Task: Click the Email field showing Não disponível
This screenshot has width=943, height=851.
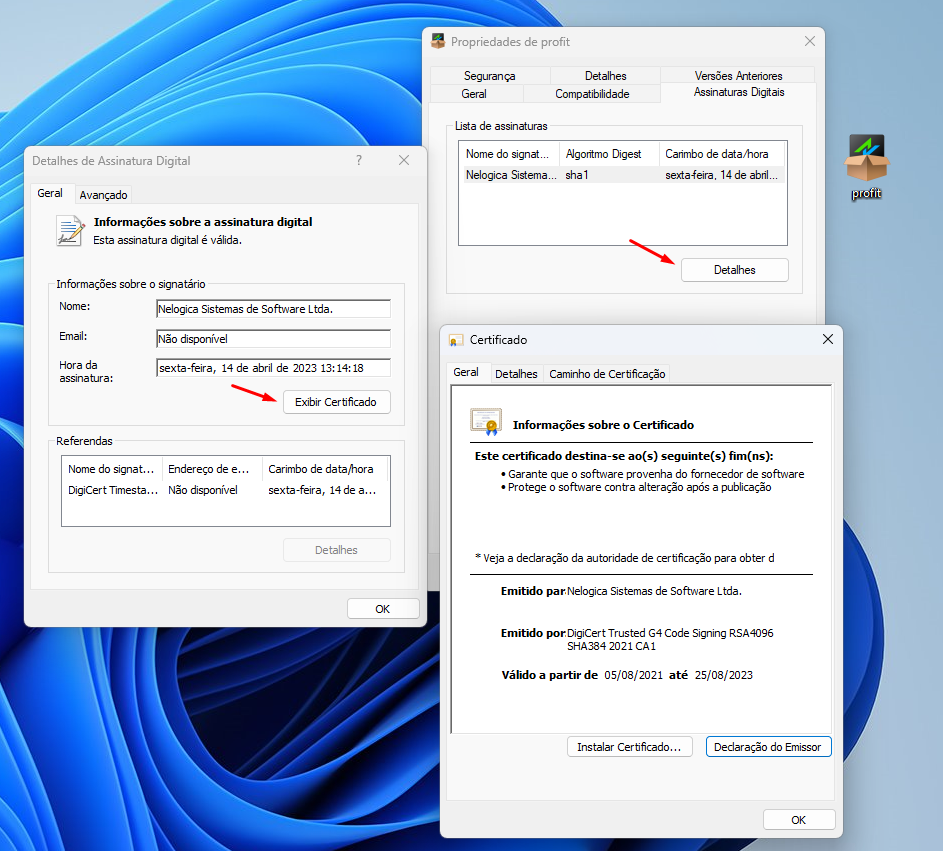Action: pyautogui.click(x=273, y=339)
